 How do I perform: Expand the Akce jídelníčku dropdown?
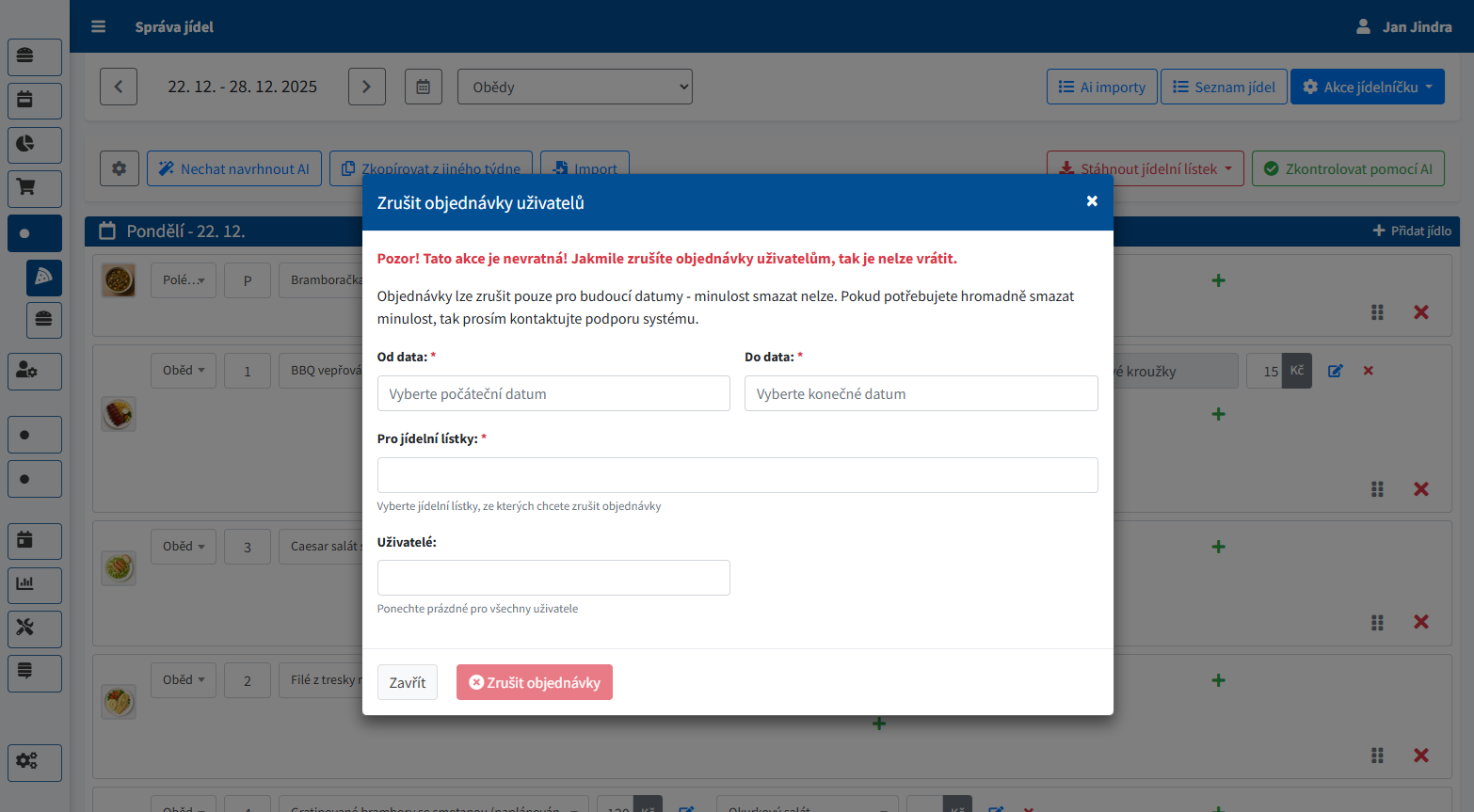point(1367,87)
